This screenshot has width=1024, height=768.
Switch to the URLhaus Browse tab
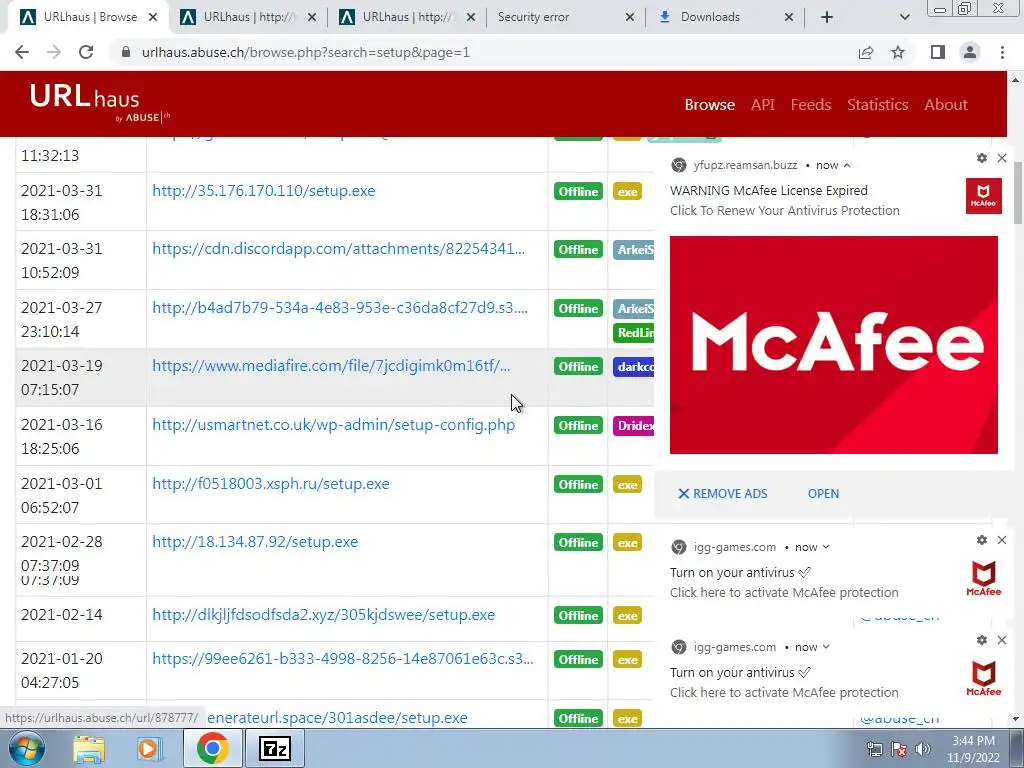(x=88, y=17)
